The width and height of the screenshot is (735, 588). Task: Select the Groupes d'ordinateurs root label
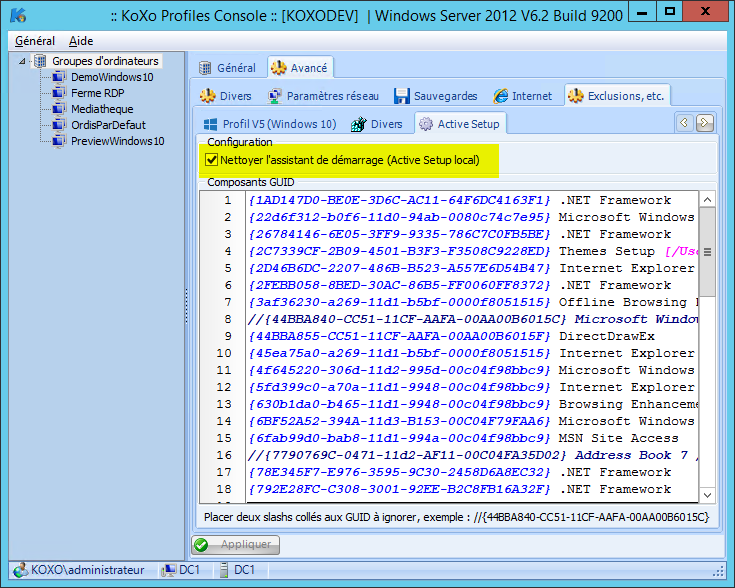(x=105, y=61)
